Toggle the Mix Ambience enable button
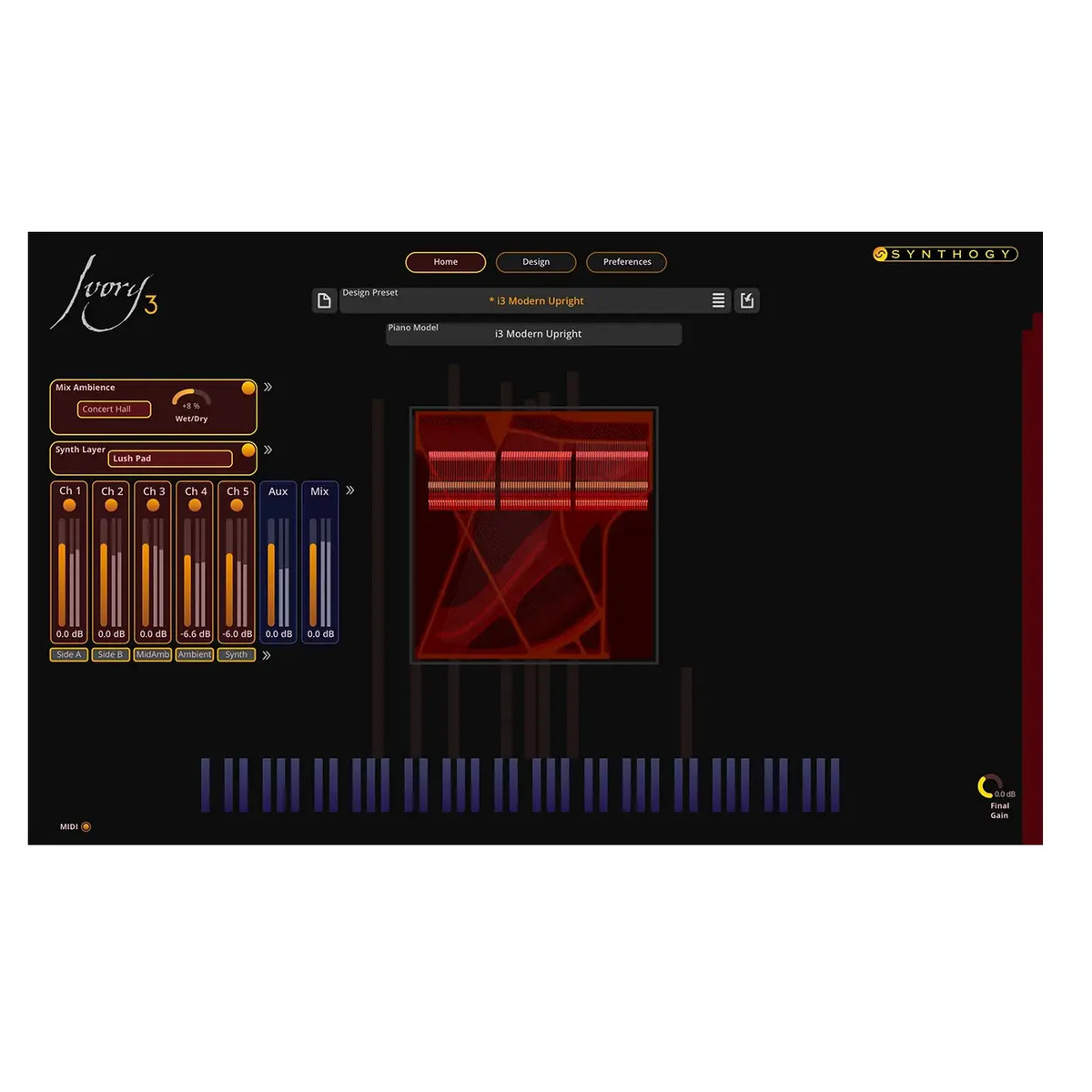Viewport: 1092px width, 1092px height. click(x=249, y=387)
